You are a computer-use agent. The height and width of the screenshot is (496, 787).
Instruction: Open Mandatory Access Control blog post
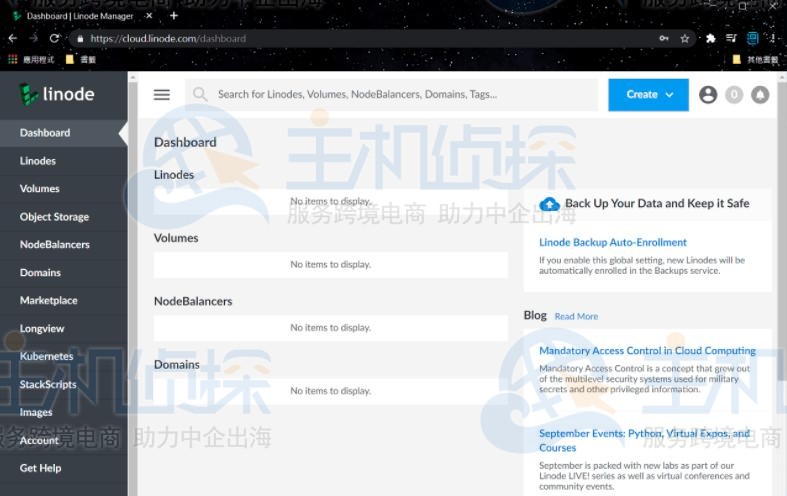pyautogui.click(x=647, y=350)
